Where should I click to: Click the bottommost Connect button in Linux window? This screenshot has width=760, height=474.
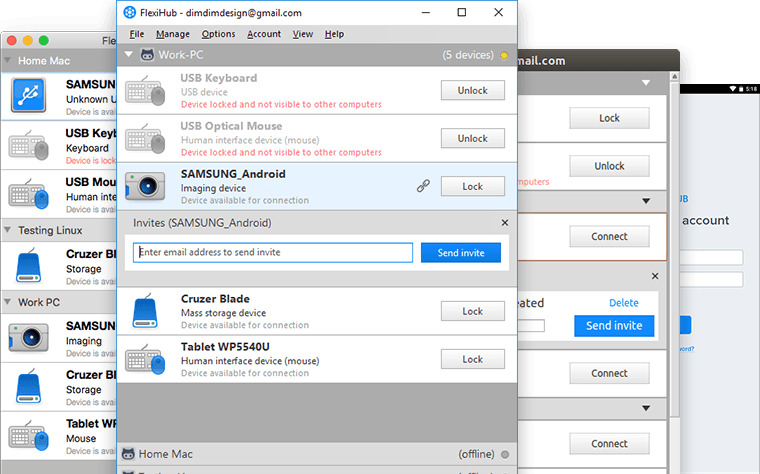609,443
